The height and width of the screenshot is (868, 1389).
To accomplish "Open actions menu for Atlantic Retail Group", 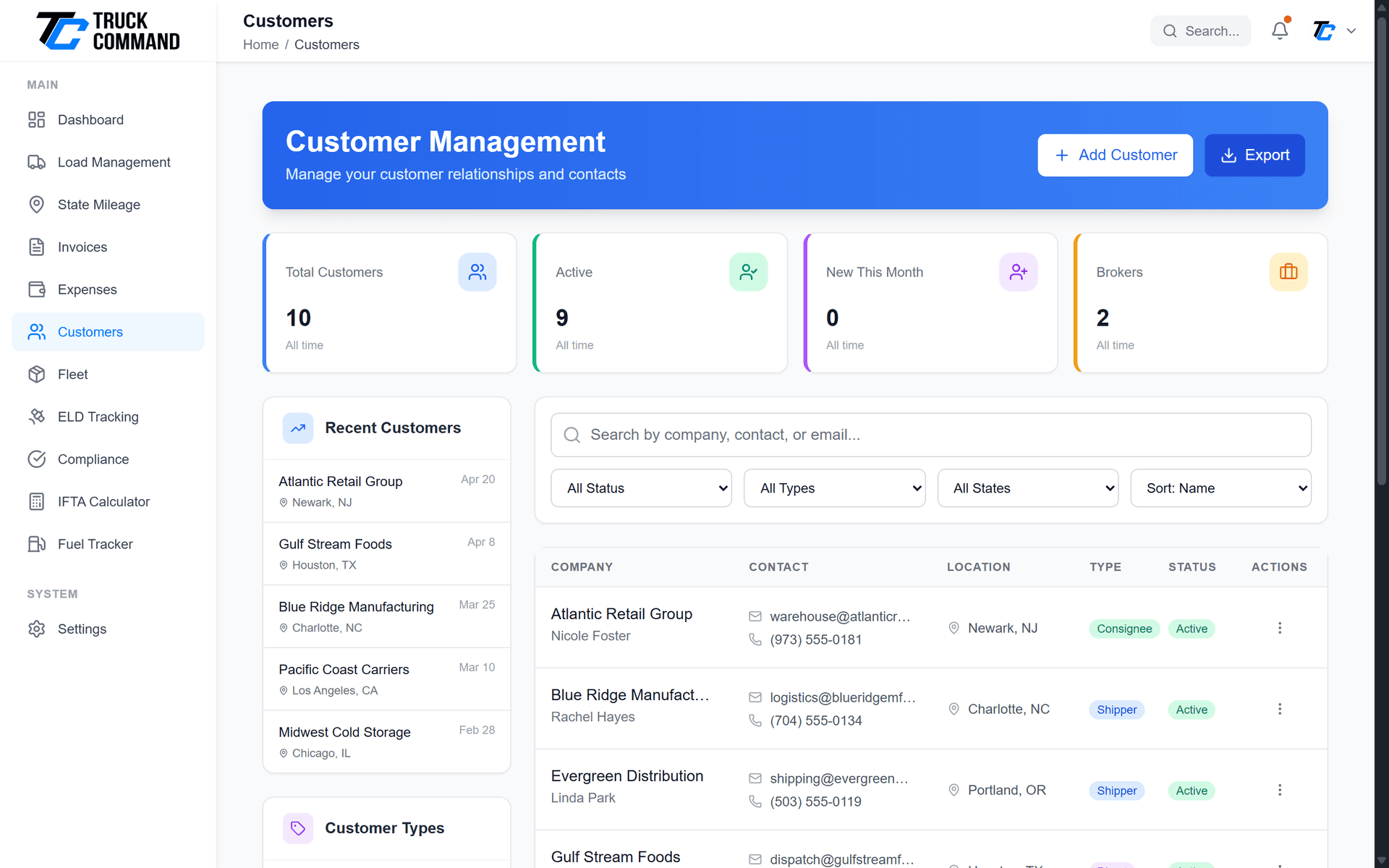I will (1280, 628).
